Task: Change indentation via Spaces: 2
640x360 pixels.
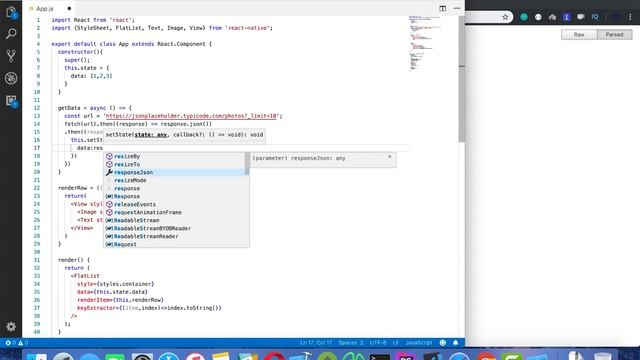Action: point(351,343)
